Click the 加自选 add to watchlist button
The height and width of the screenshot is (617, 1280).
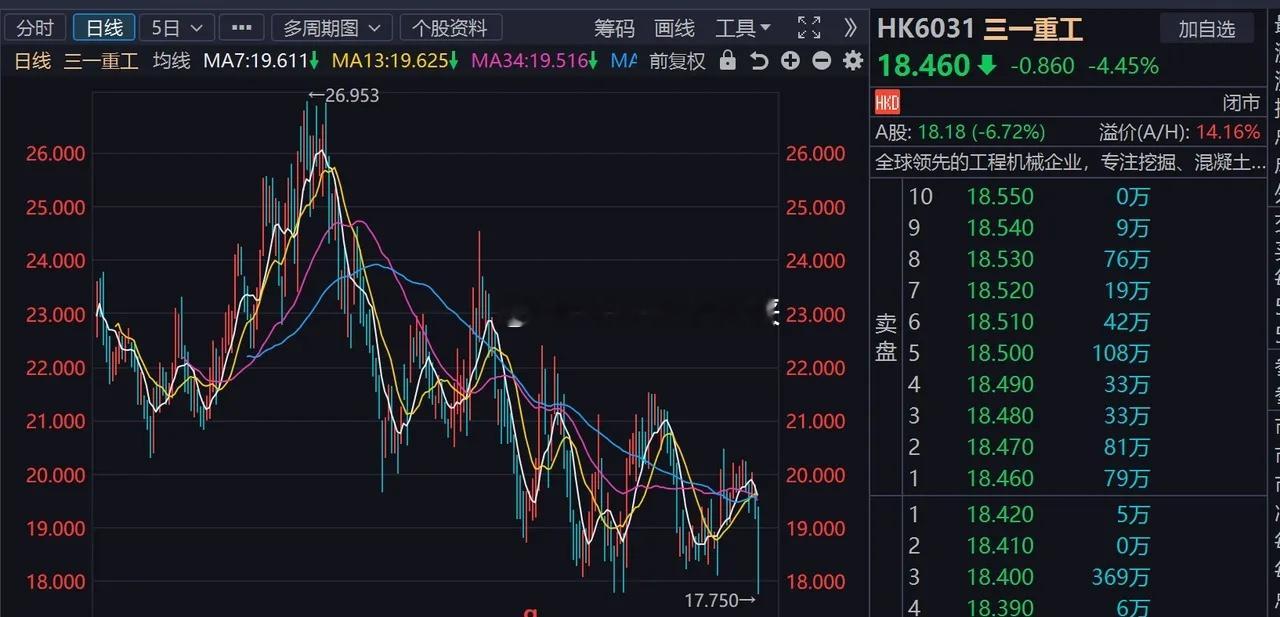[1207, 29]
